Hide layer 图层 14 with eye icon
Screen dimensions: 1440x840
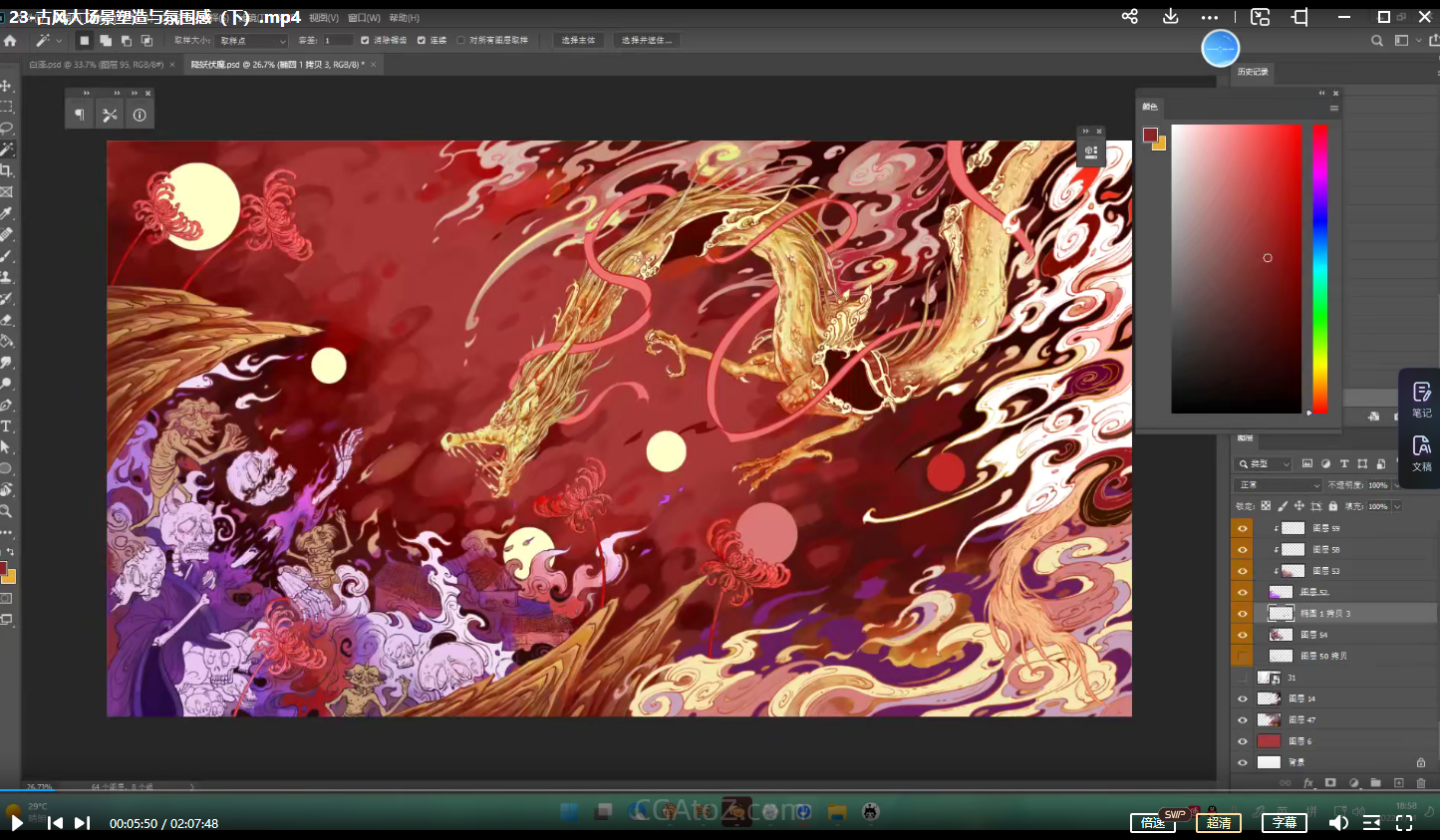click(1242, 699)
